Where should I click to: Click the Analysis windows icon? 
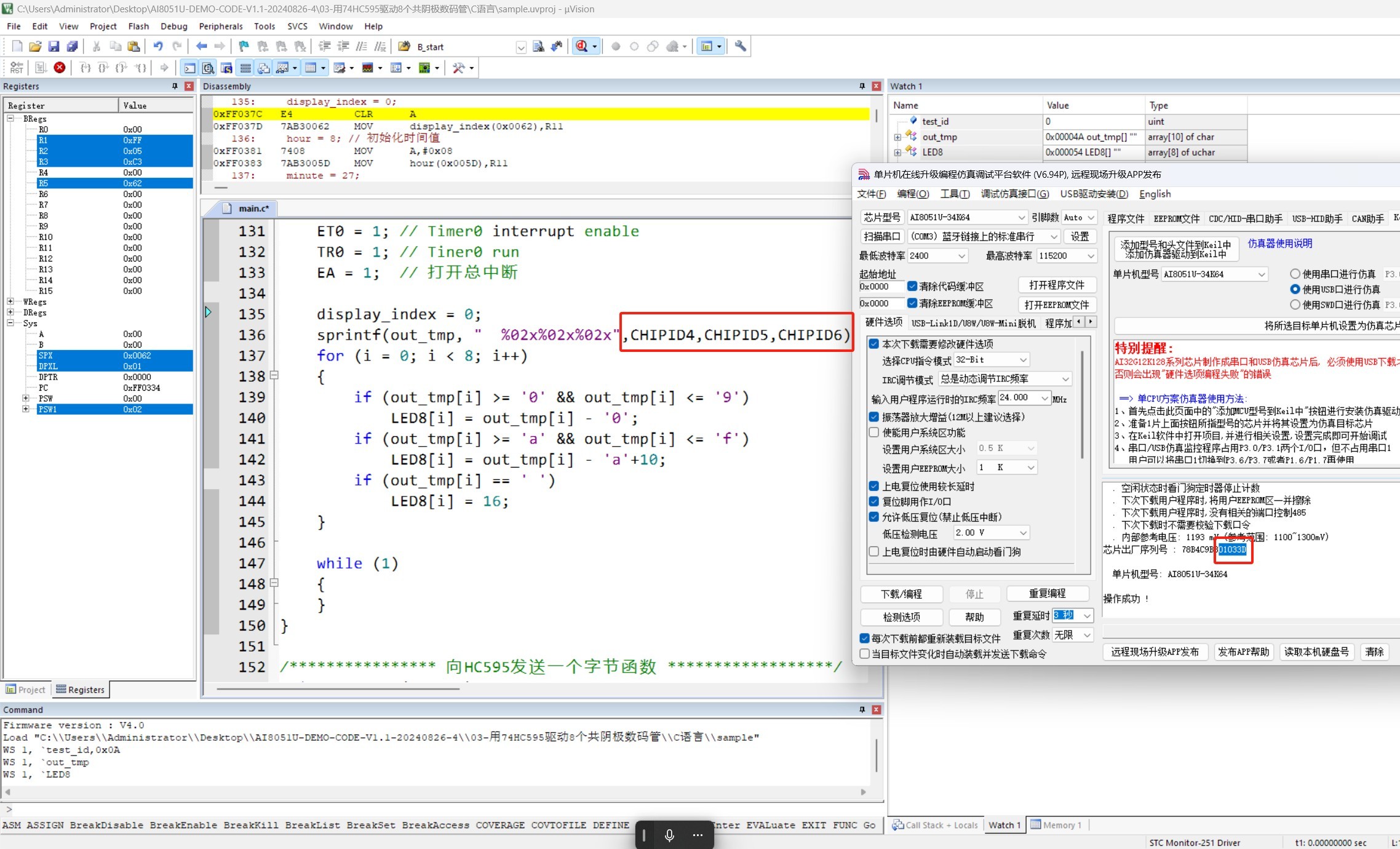[x=367, y=68]
